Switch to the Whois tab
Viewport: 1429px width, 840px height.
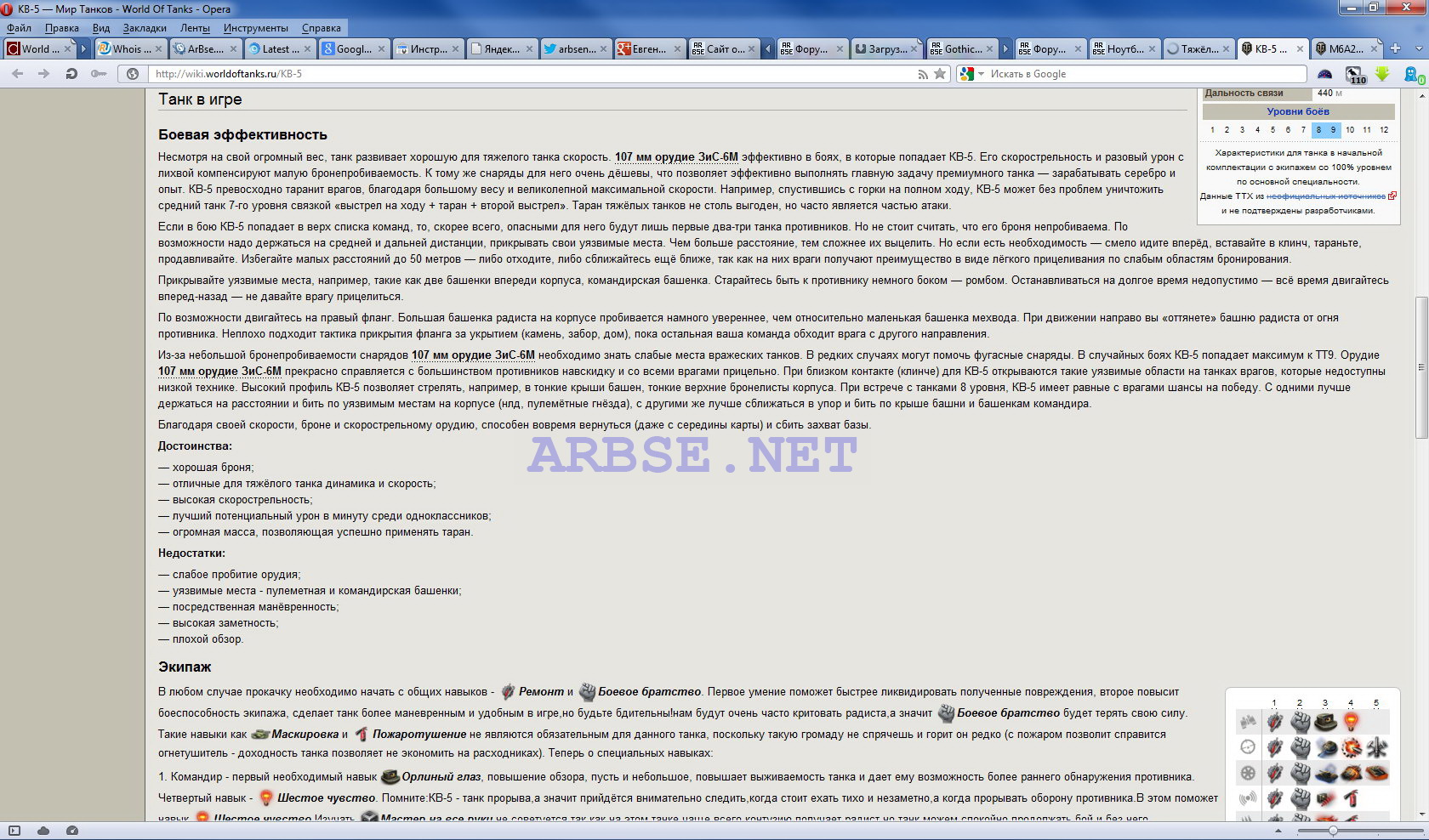click(129, 49)
